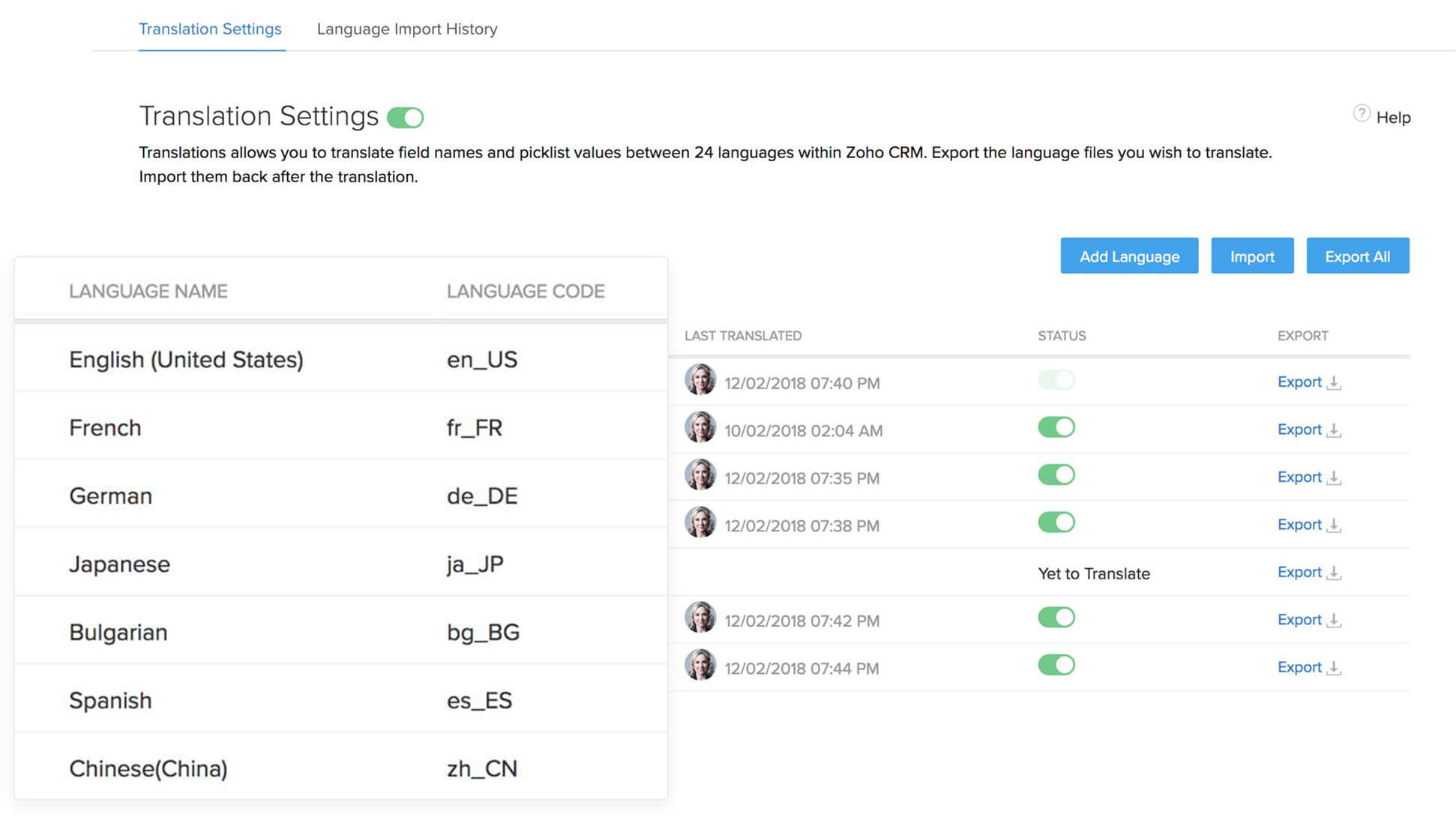Disable the French language status toggle
The width and height of the screenshot is (1456, 820).
pos(1056,427)
